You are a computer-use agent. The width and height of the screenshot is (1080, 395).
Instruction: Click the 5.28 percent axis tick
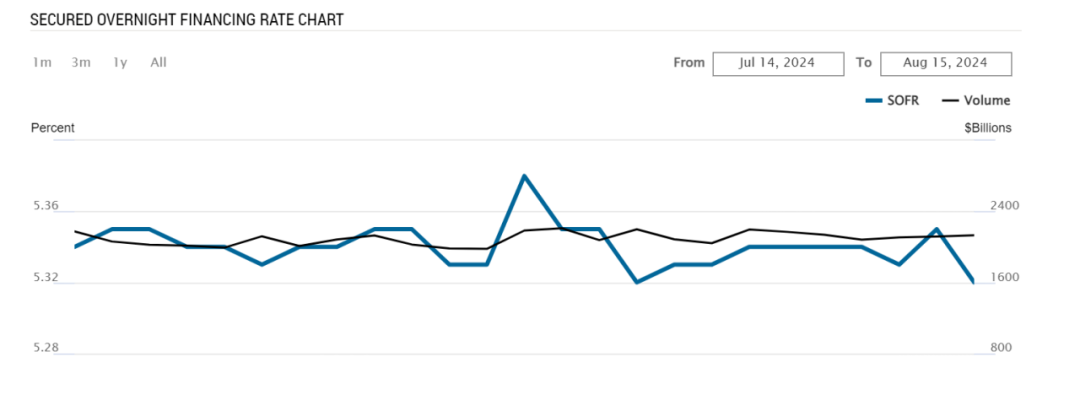click(x=45, y=347)
